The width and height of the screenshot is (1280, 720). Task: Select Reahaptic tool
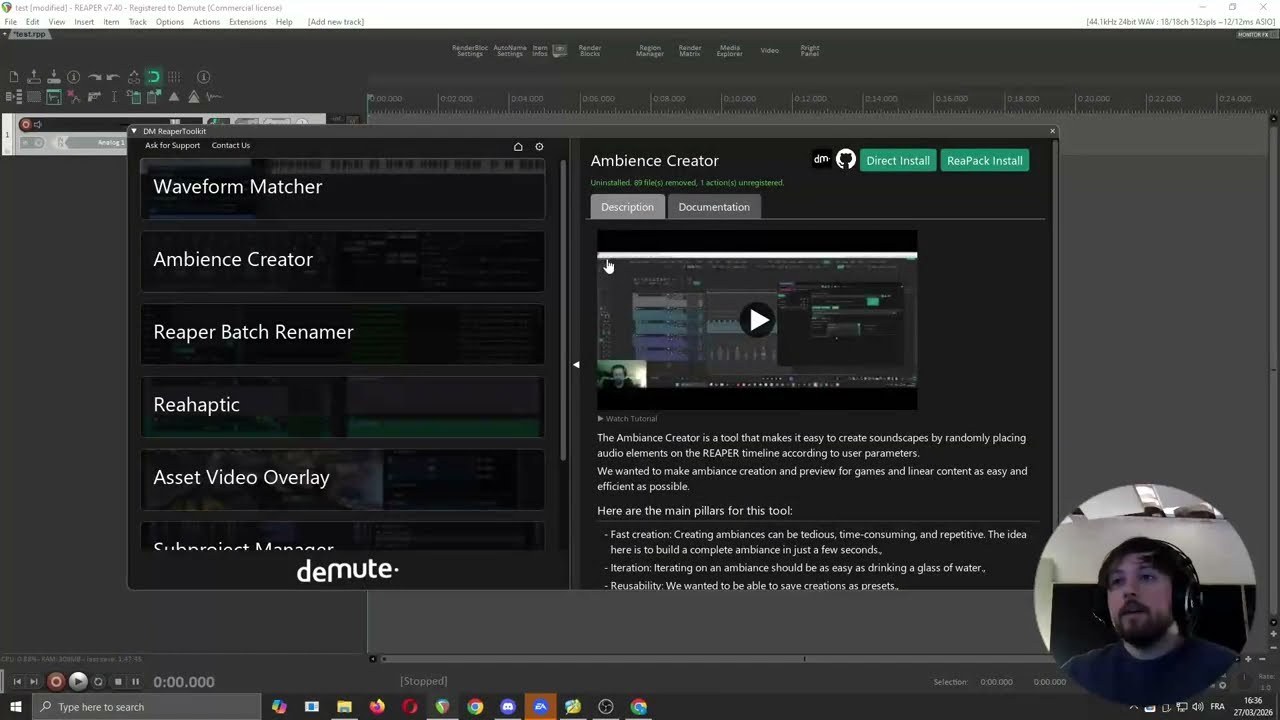pos(342,405)
